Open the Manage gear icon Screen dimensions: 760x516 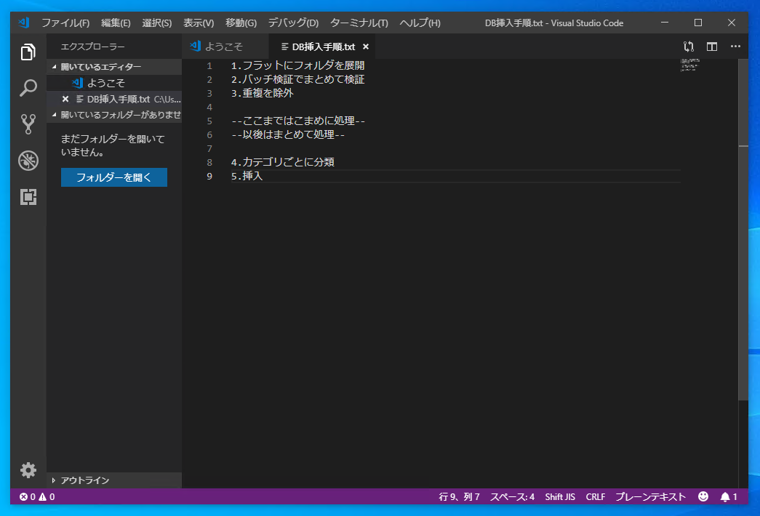click(28, 470)
